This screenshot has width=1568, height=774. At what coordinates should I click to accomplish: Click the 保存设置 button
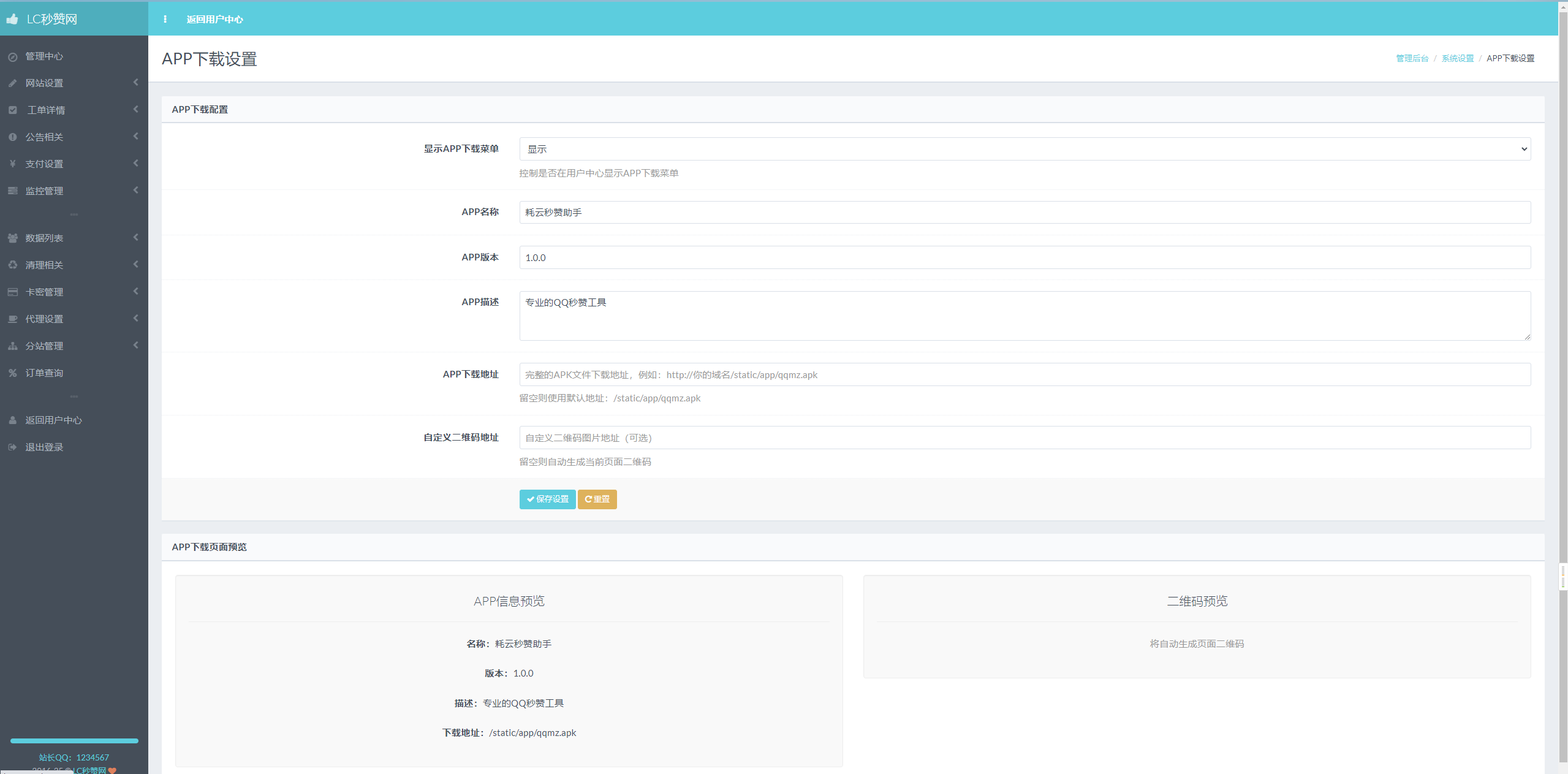click(547, 499)
